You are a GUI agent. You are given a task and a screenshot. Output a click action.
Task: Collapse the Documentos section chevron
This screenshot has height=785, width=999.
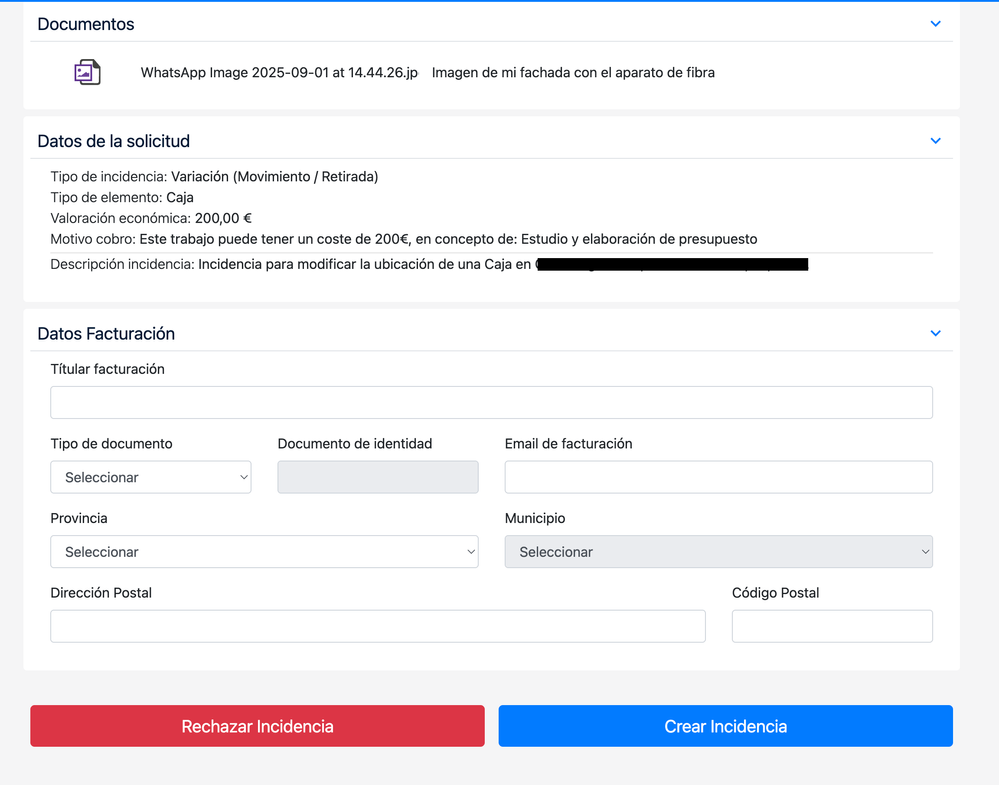pyautogui.click(x=935, y=24)
